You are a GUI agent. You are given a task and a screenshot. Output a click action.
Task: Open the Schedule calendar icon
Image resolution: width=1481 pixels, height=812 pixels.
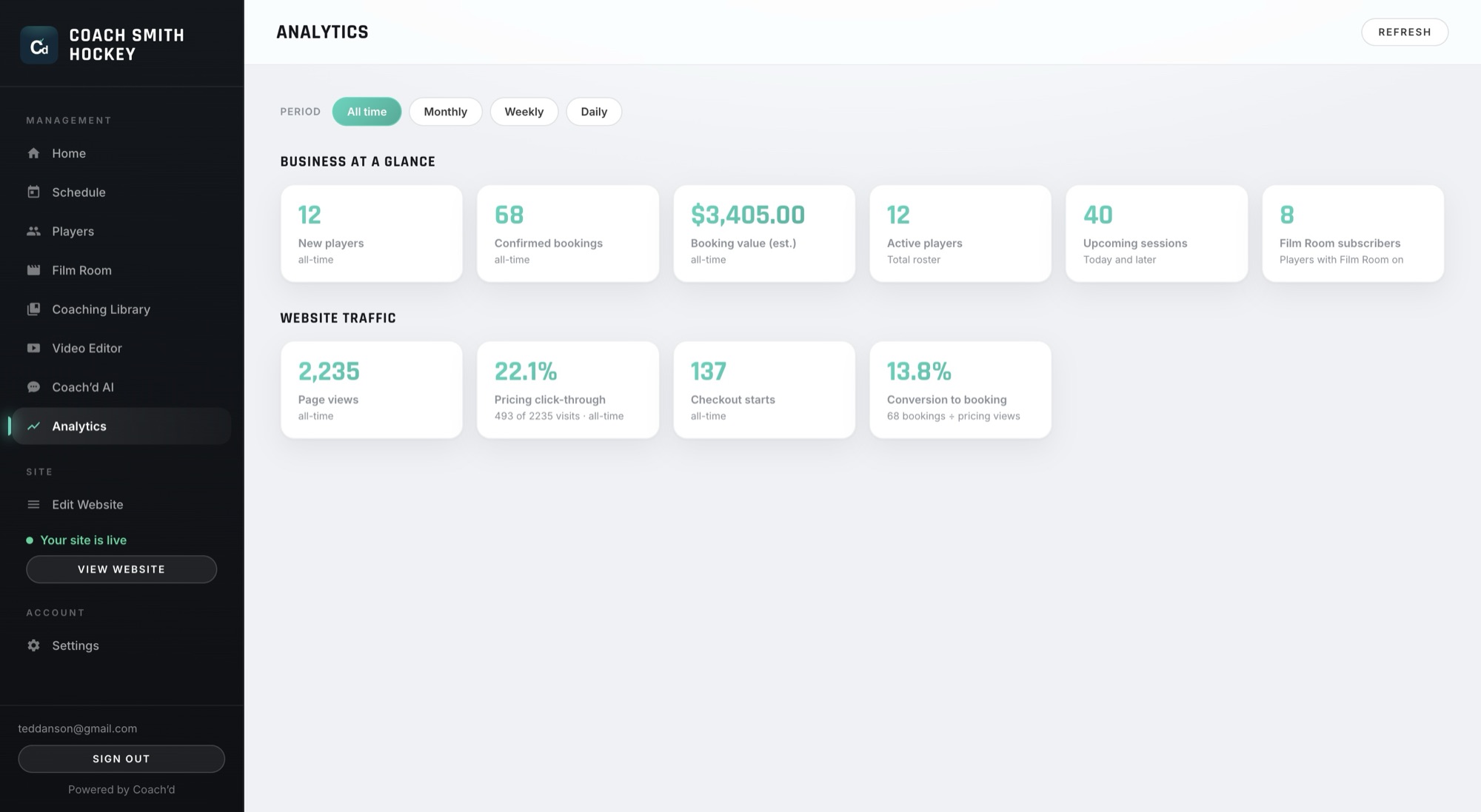tap(33, 192)
